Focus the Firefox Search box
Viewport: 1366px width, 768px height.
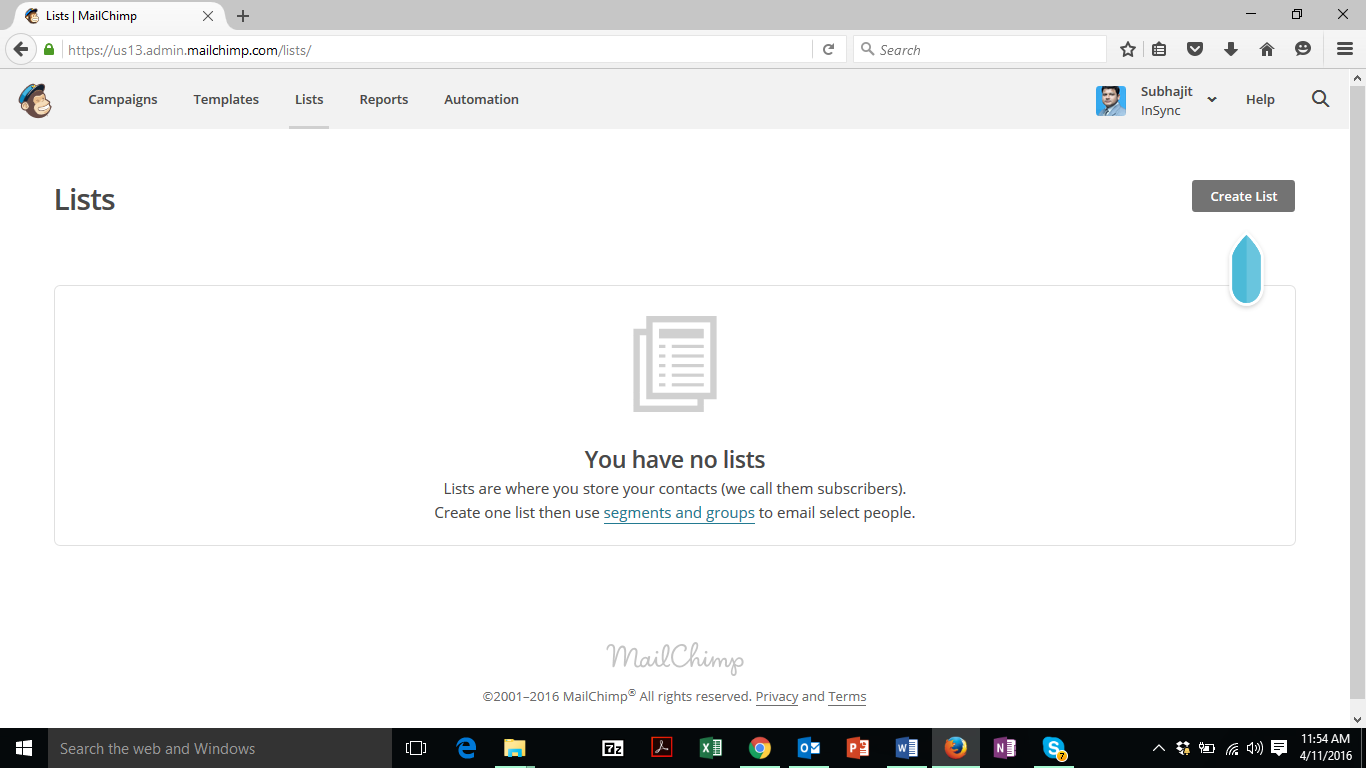click(x=980, y=49)
